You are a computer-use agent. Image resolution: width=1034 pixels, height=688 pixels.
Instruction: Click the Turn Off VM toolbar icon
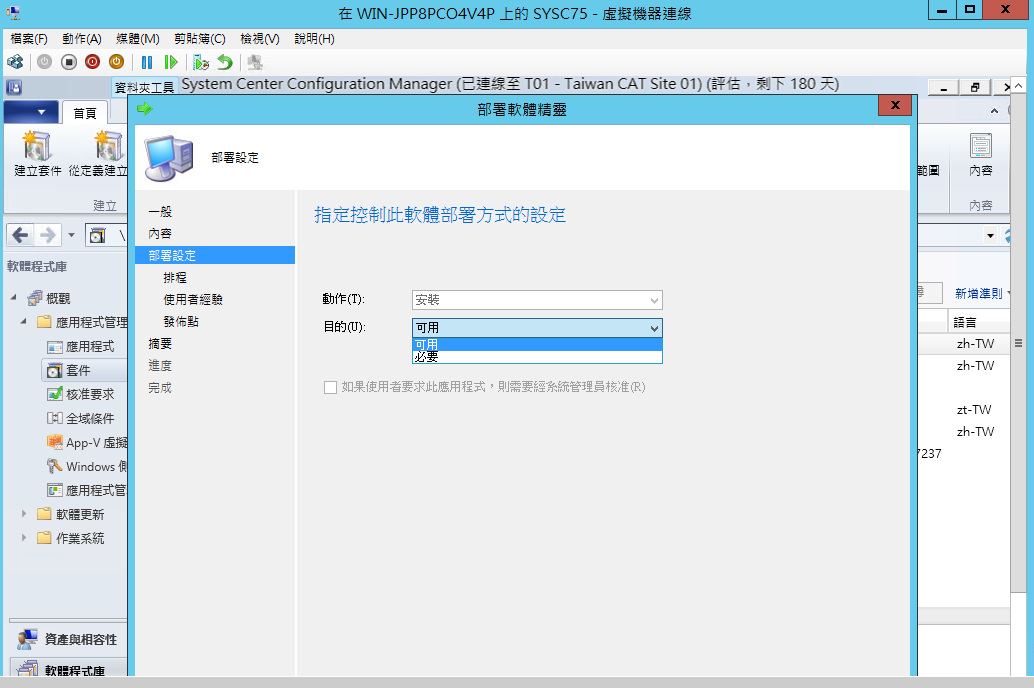(x=69, y=62)
